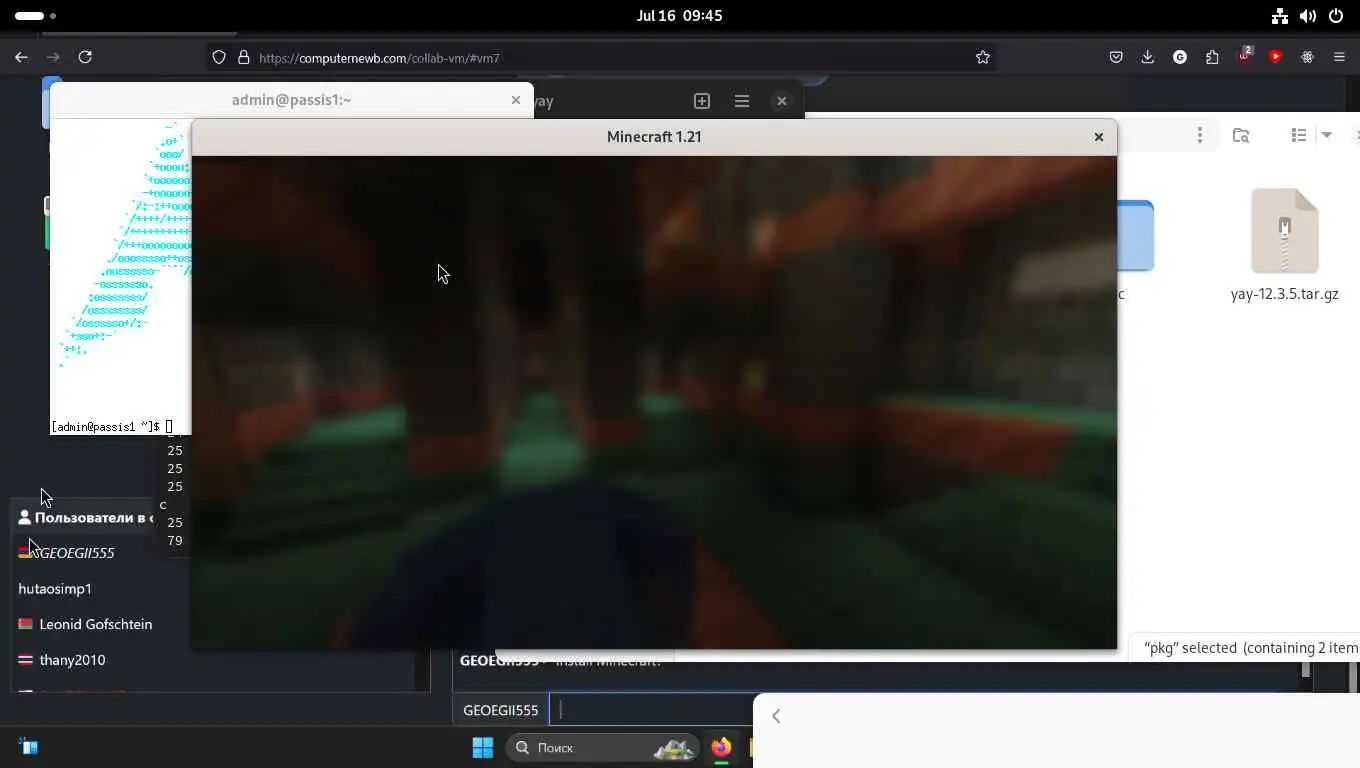Screen dimensions: 1360x768
Task: Open the file manager three-dot menu
Action: coord(1200,135)
